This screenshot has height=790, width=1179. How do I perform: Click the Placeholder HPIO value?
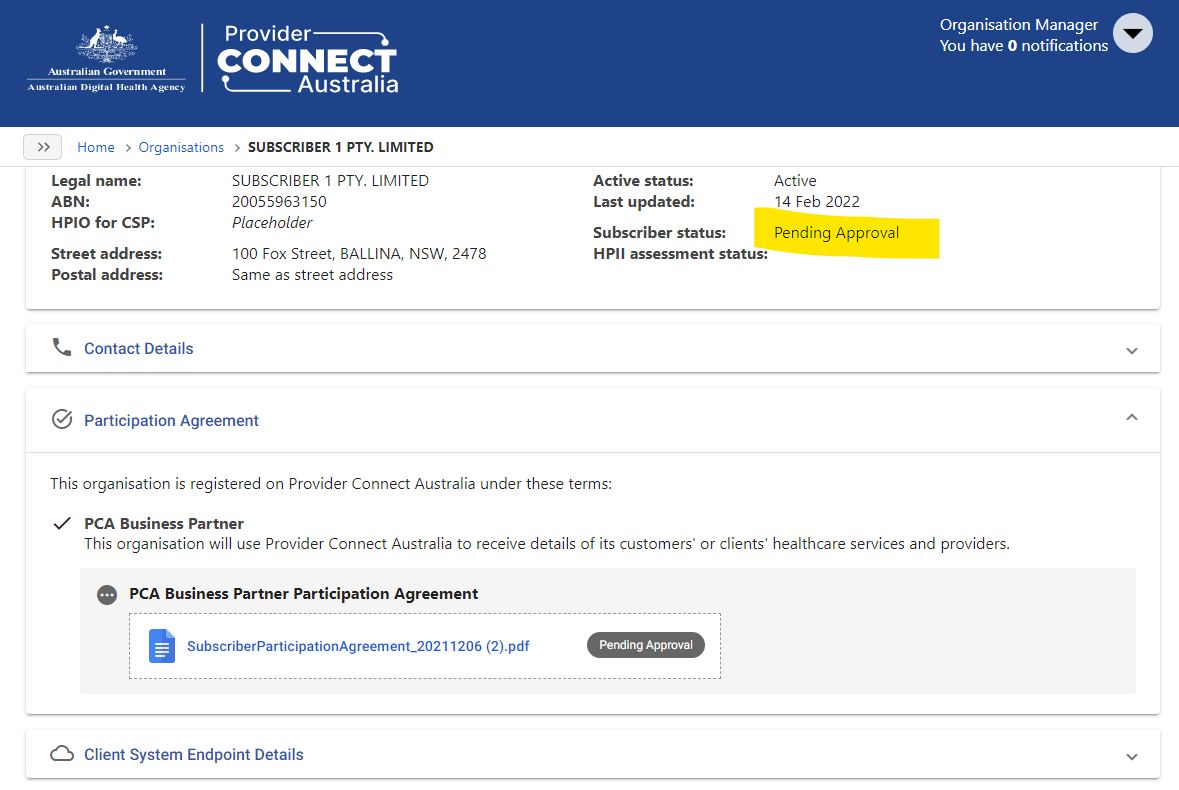[x=271, y=222]
